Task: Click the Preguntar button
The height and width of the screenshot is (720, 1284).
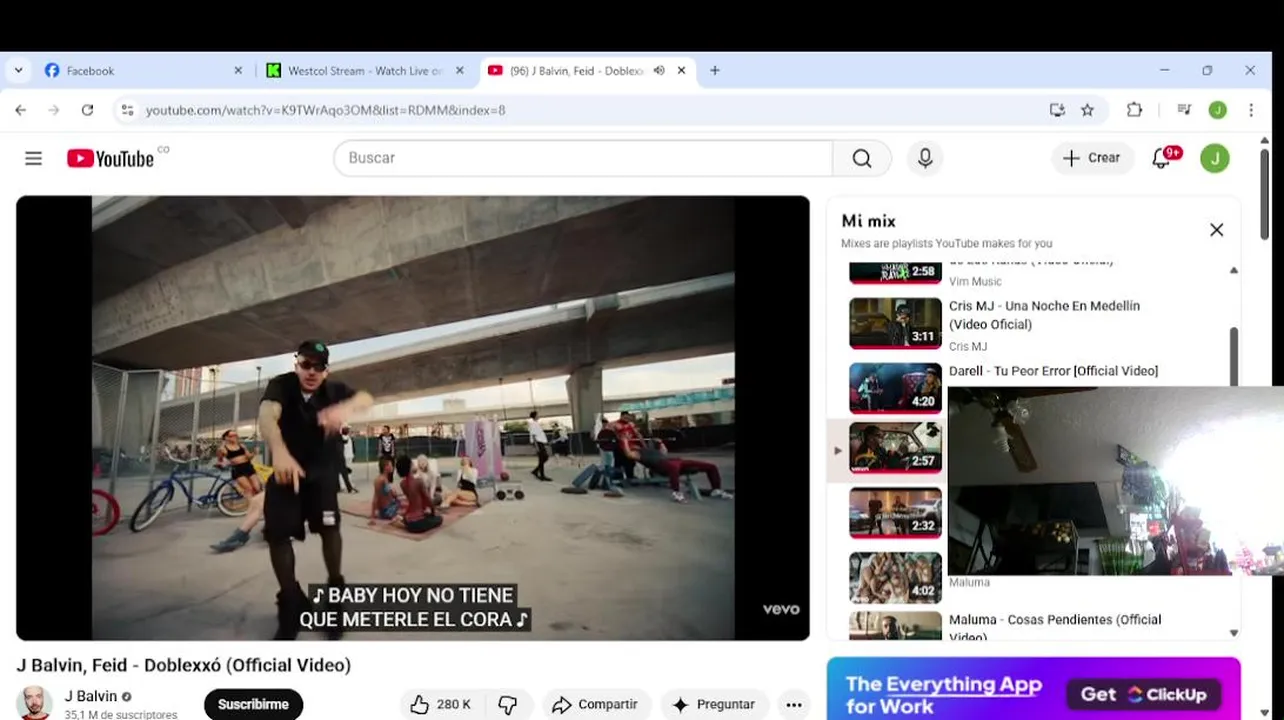Action: pos(714,705)
